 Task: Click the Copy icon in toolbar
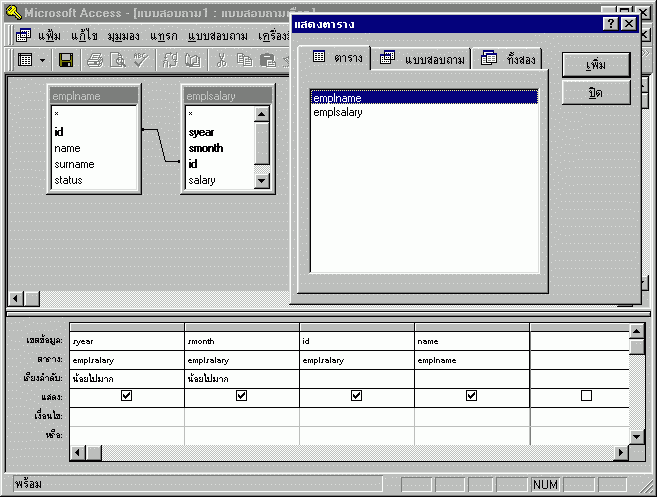click(x=245, y=60)
